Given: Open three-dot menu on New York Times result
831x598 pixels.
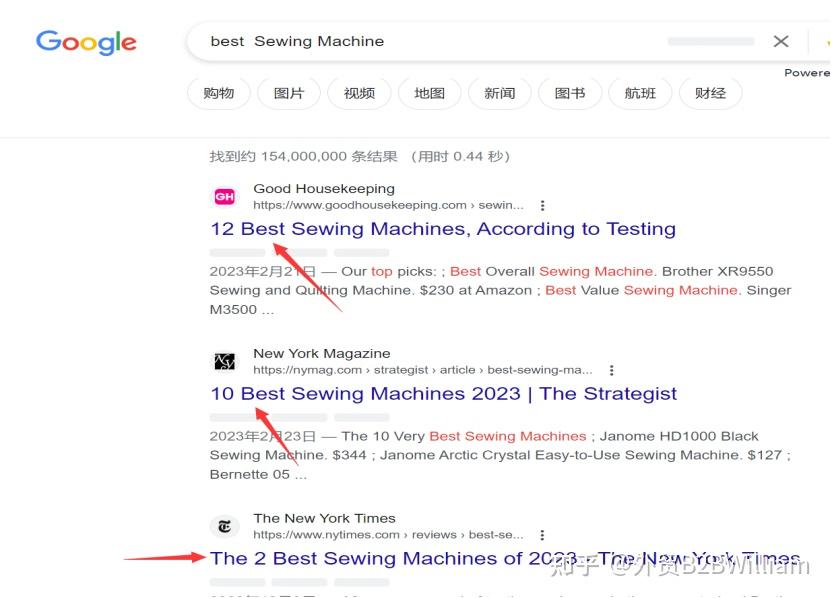Looking at the screenshot, I should [x=542, y=534].
